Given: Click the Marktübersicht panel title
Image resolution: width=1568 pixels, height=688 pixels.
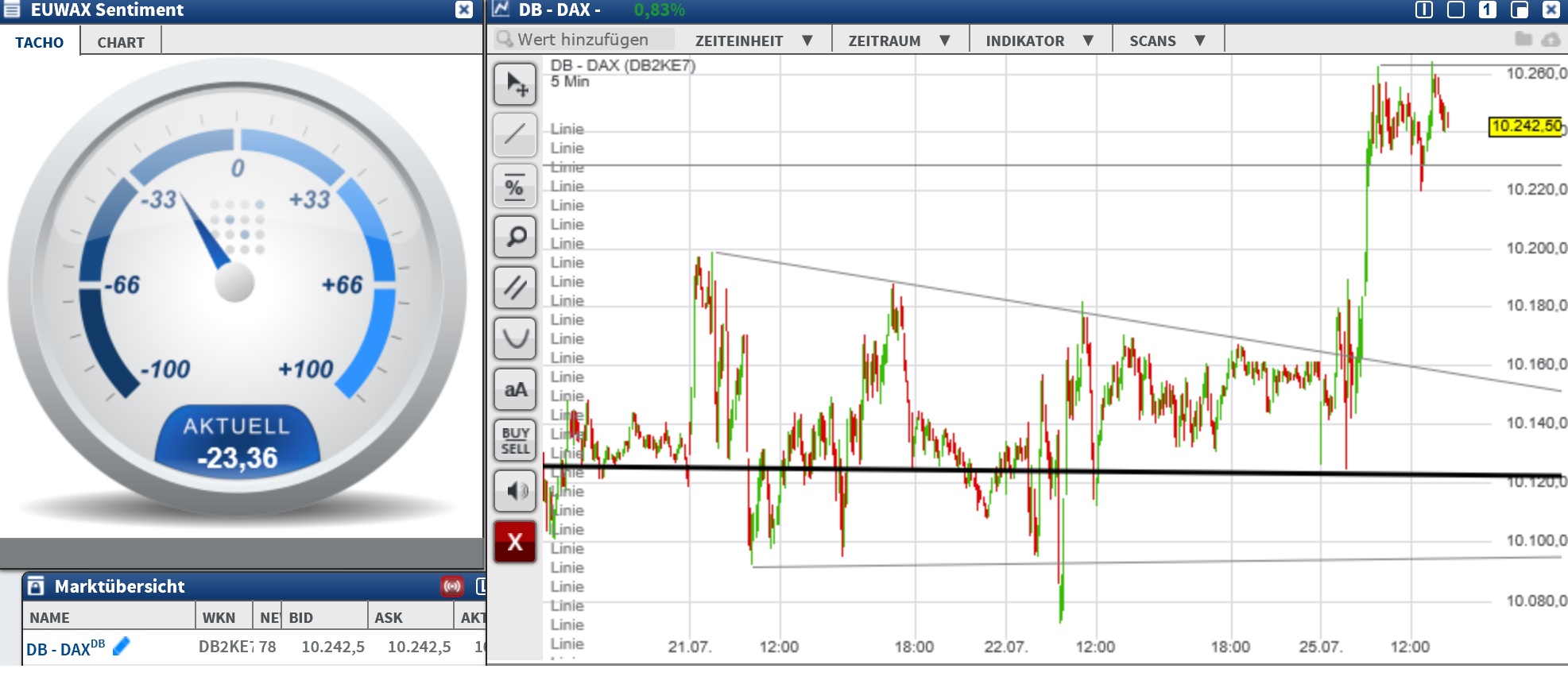Looking at the screenshot, I should click(x=119, y=586).
